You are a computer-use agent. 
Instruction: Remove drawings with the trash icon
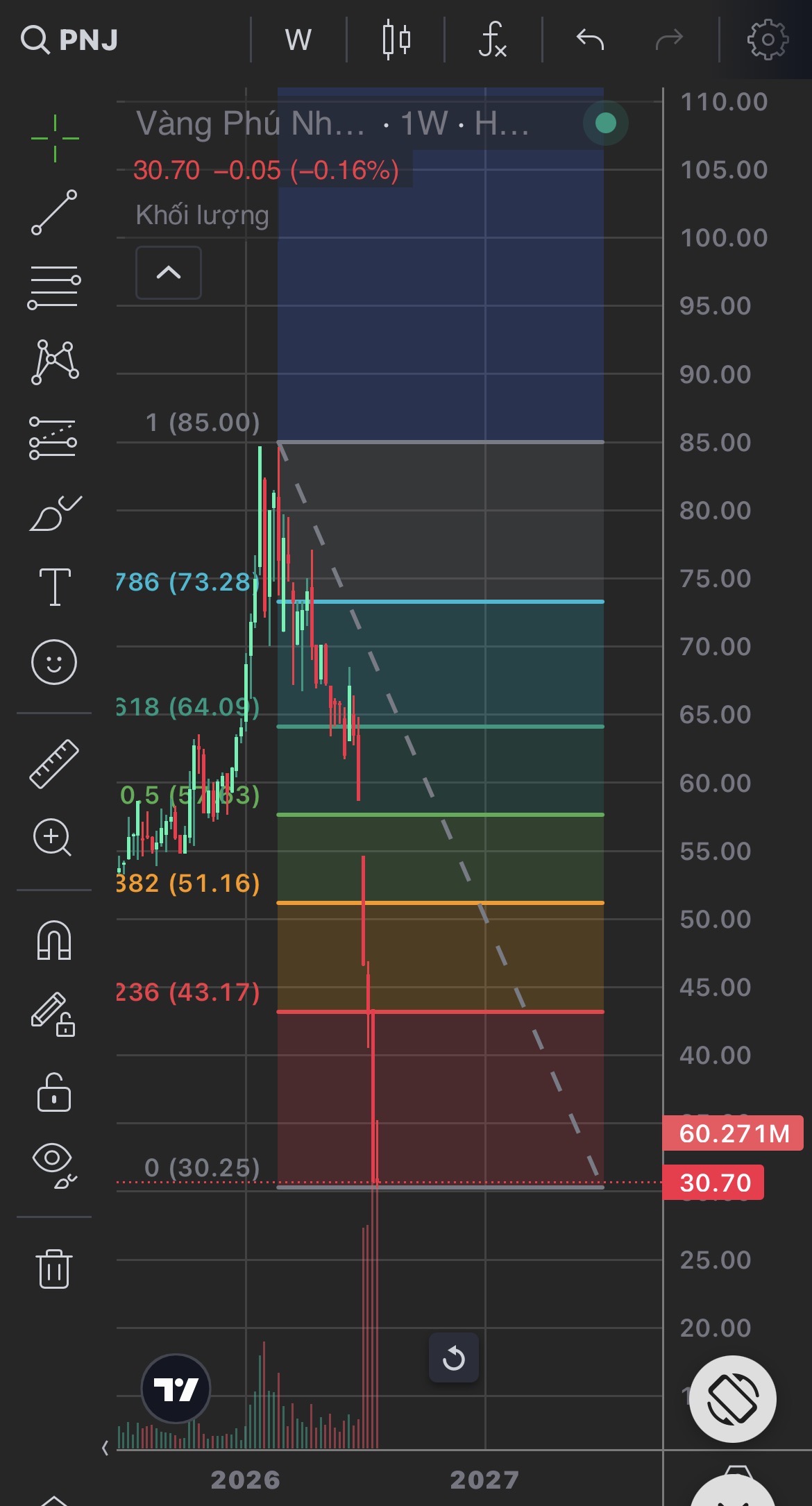54,1269
